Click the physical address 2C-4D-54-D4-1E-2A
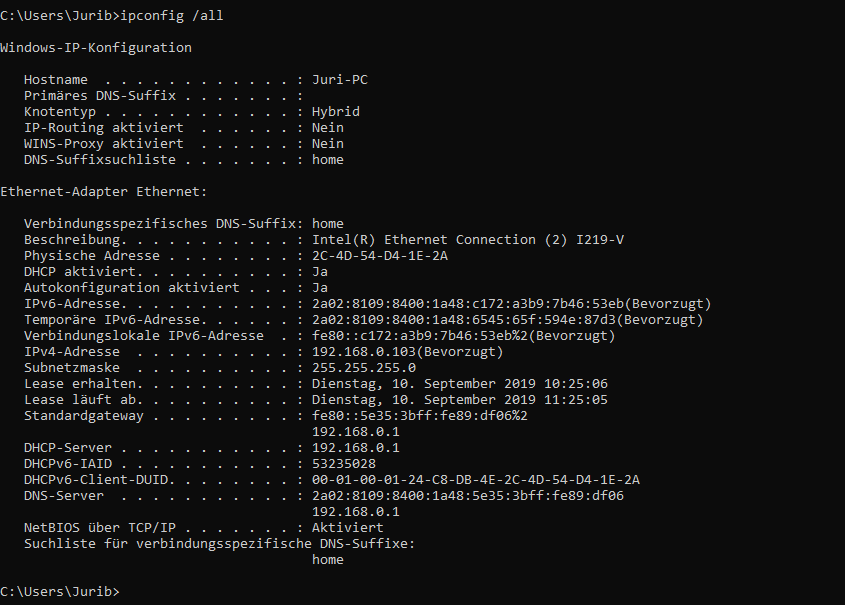Viewport: 845px width, 605px height. tap(380, 256)
